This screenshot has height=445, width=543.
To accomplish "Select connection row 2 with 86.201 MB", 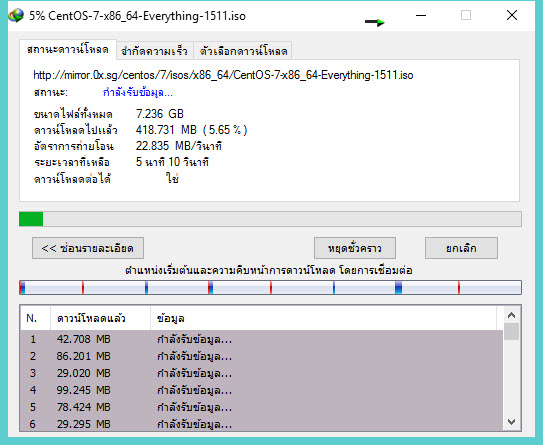I will [x=261, y=356].
